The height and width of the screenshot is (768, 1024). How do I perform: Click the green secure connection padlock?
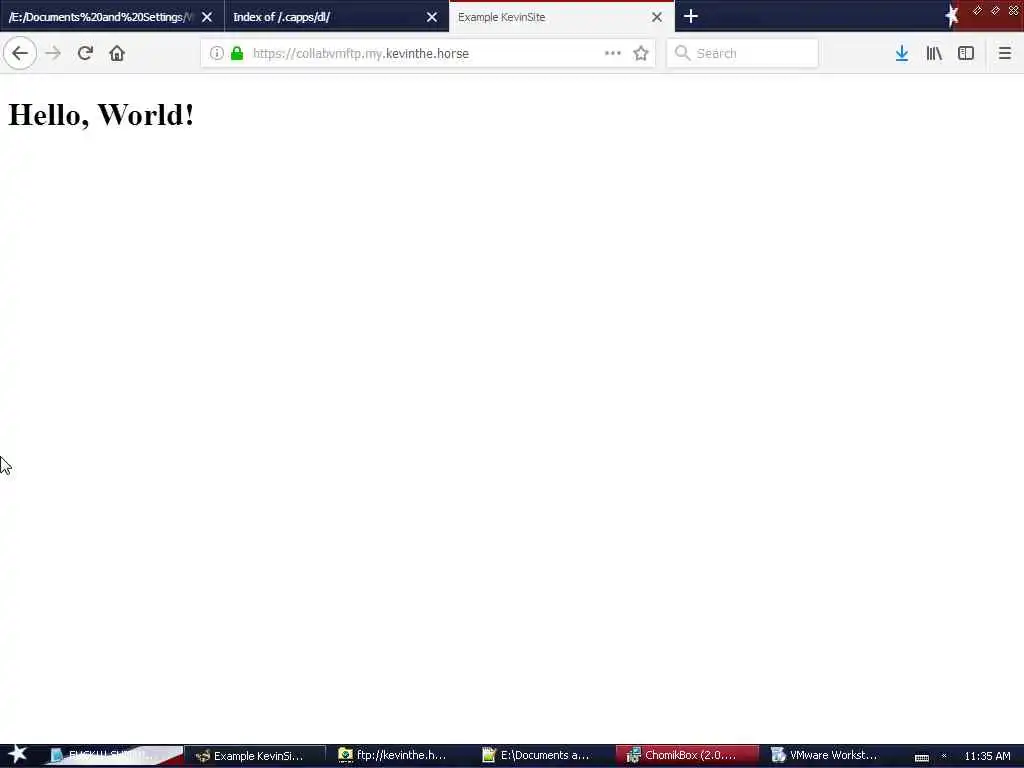pos(237,54)
